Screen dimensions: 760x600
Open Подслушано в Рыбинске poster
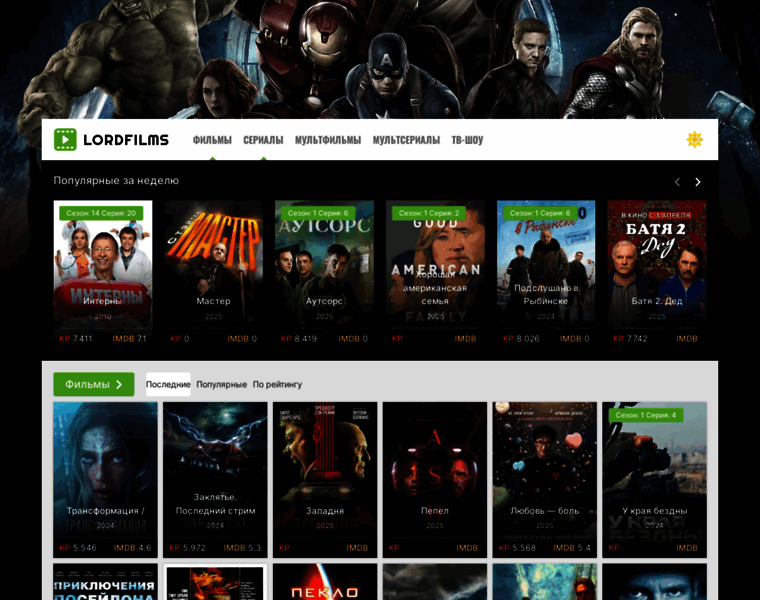(x=546, y=272)
